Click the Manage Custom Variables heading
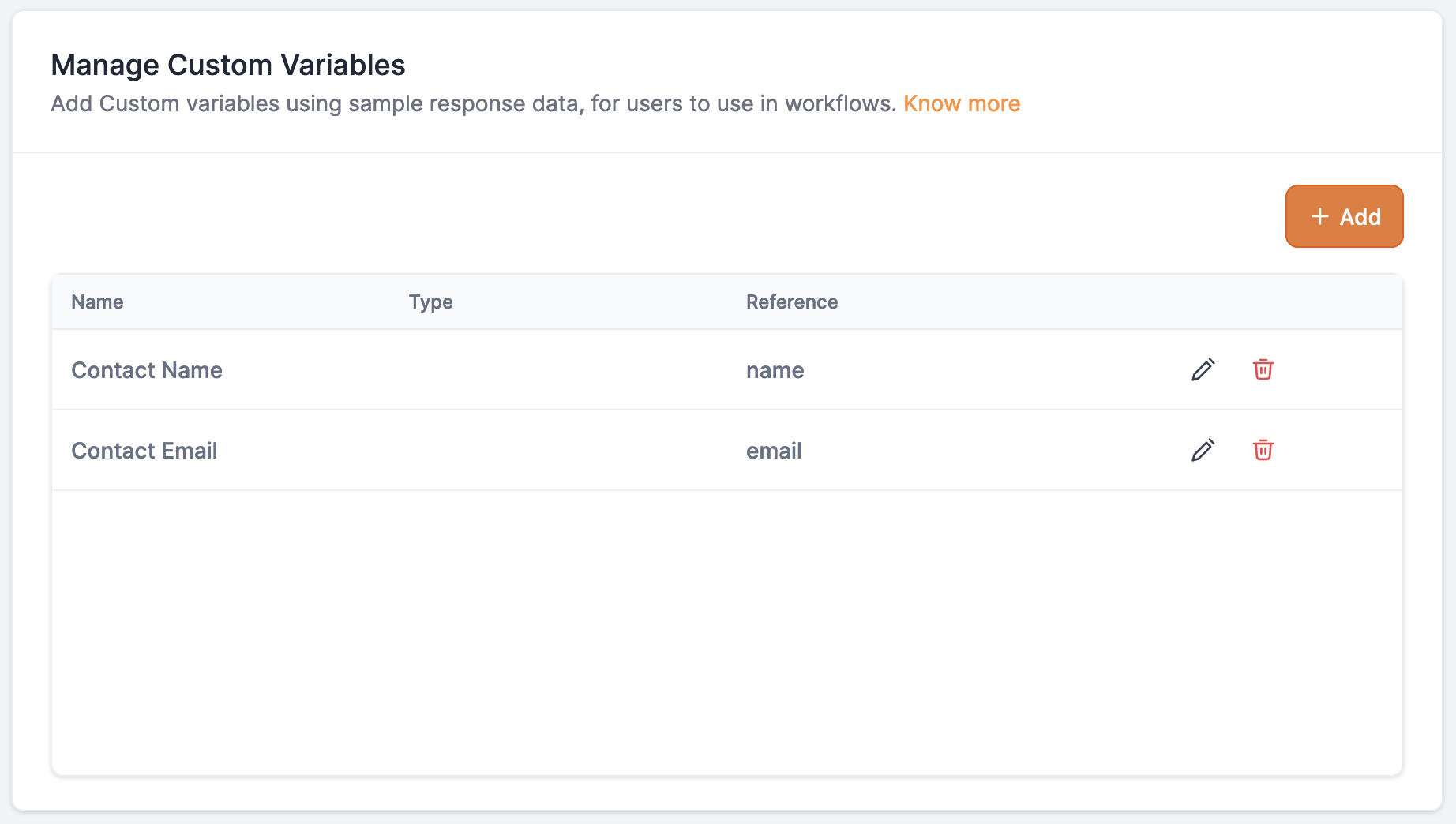The width and height of the screenshot is (1456, 824). pos(227,65)
